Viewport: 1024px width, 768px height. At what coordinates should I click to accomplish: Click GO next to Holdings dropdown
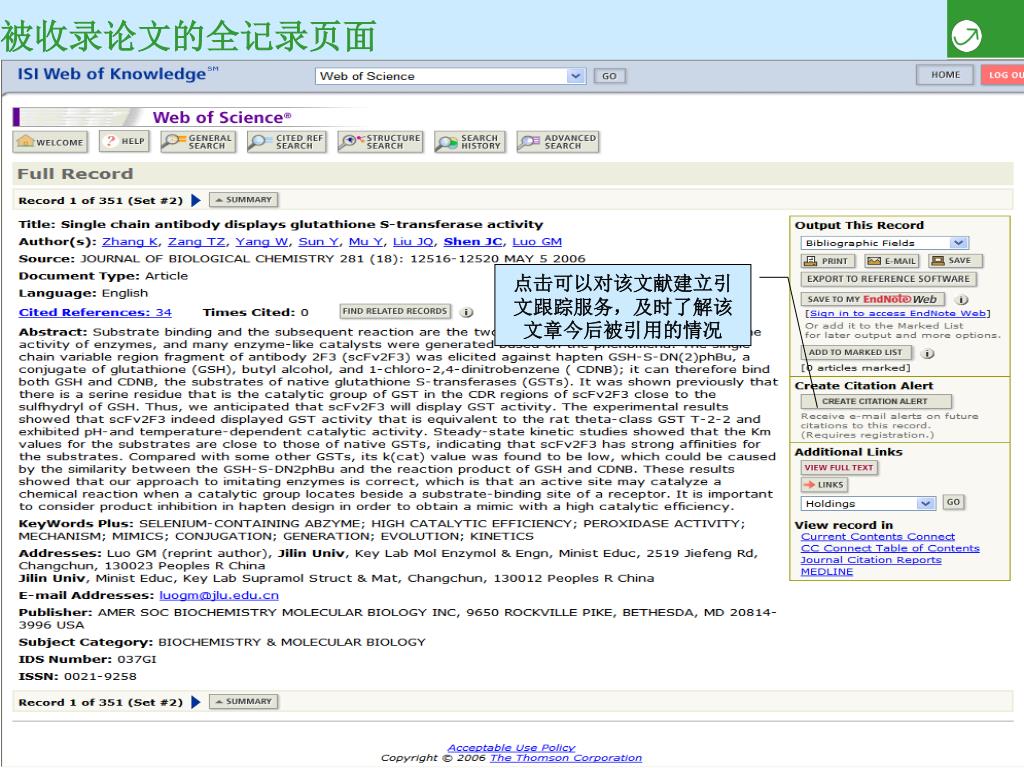click(x=953, y=502)
